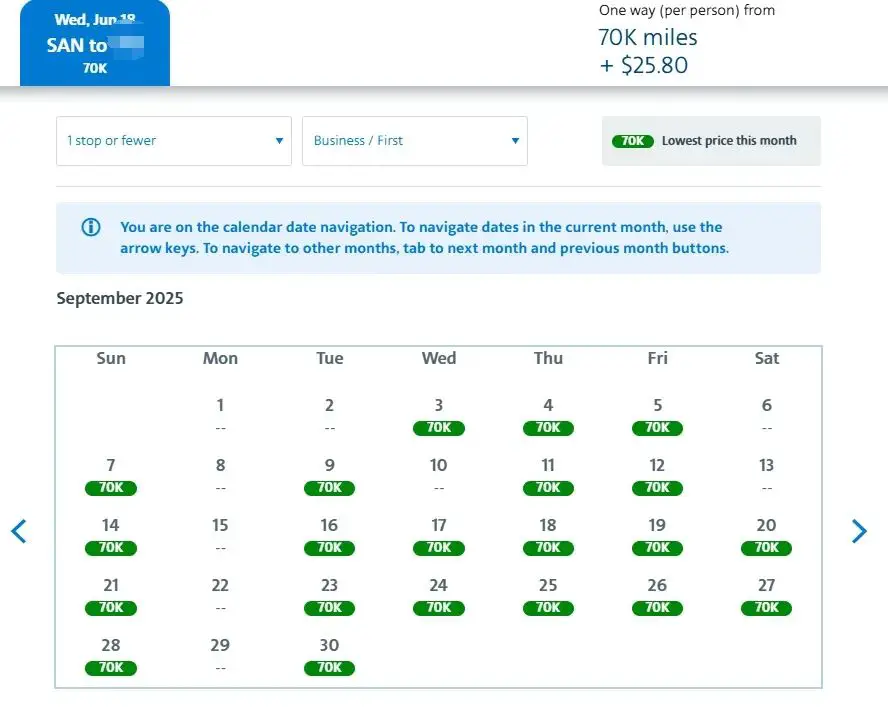Screen dimensions: 888x707
Task: Choose Sunday September 7 fare
Action: (111, 476)
